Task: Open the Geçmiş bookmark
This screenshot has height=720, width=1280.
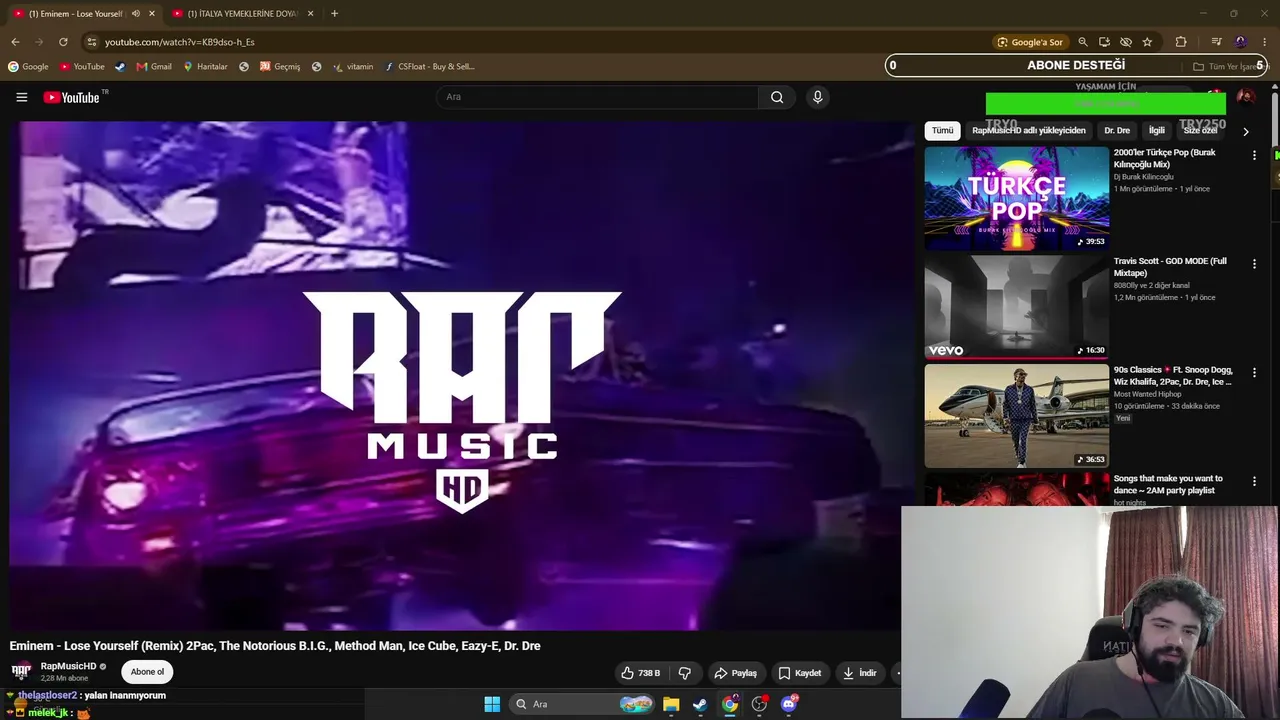Action: click(280, 67)
